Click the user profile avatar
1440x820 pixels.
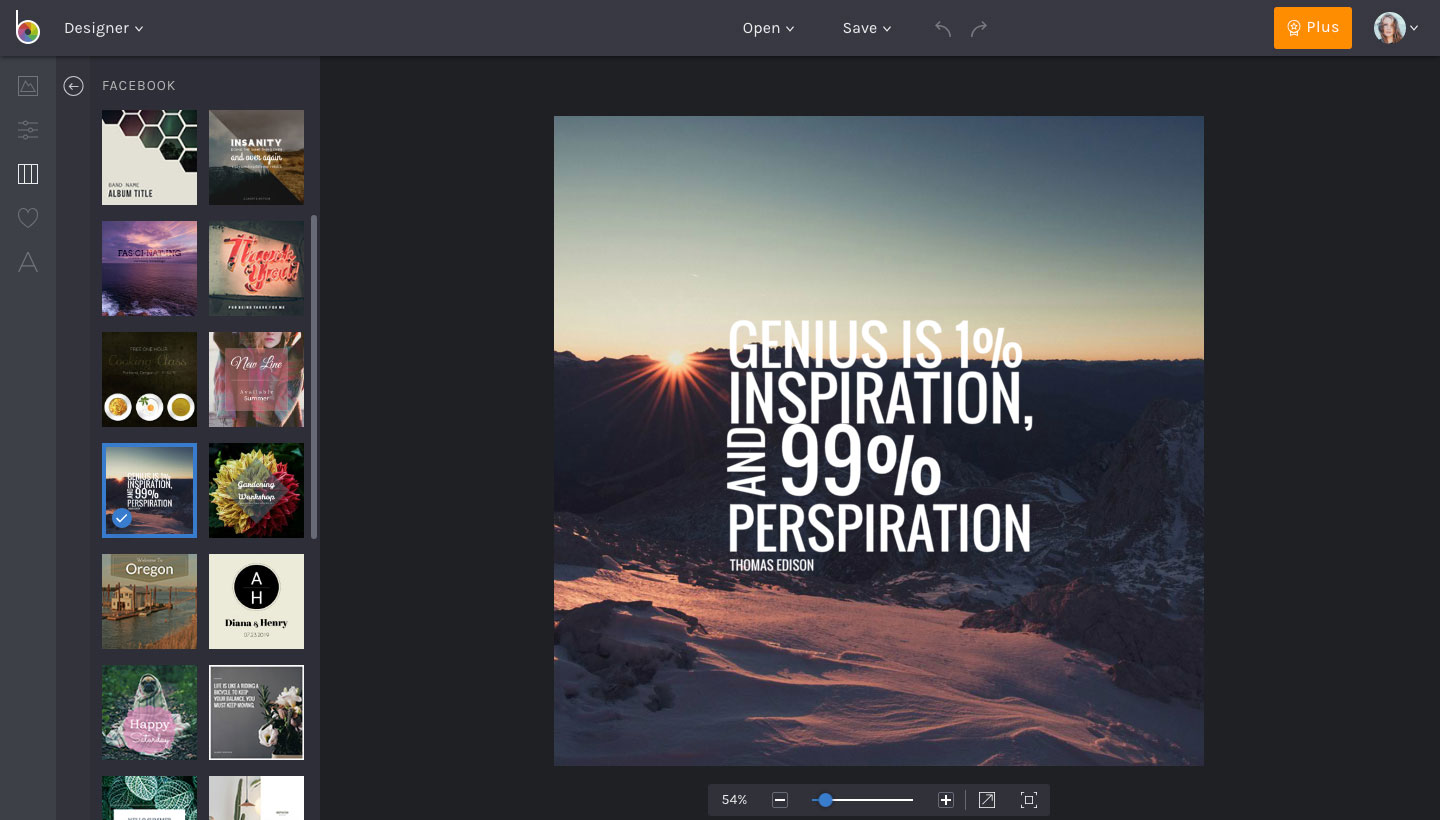[x=1390, y=28]
